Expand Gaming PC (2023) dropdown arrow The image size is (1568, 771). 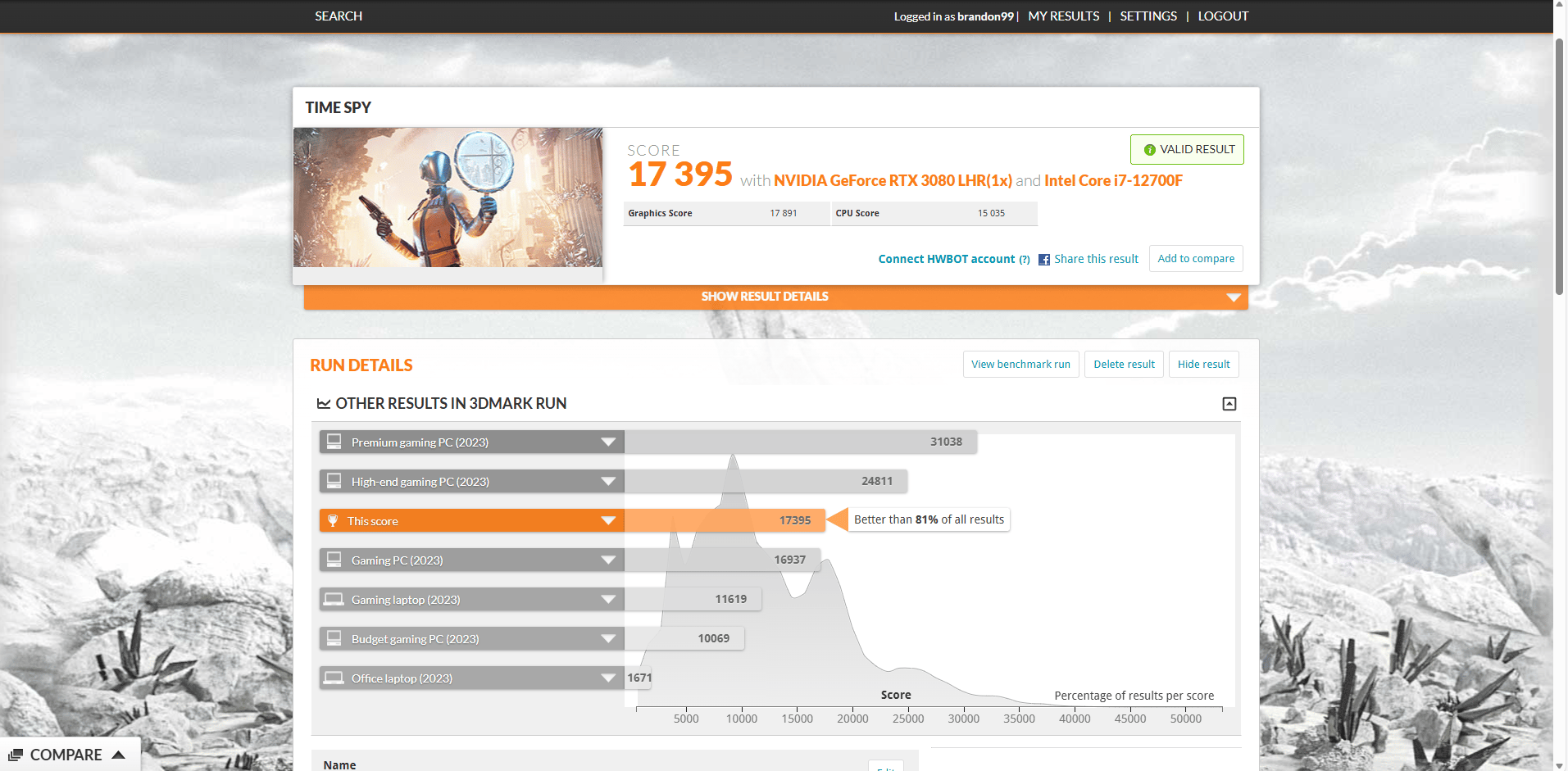click(608, 560)
